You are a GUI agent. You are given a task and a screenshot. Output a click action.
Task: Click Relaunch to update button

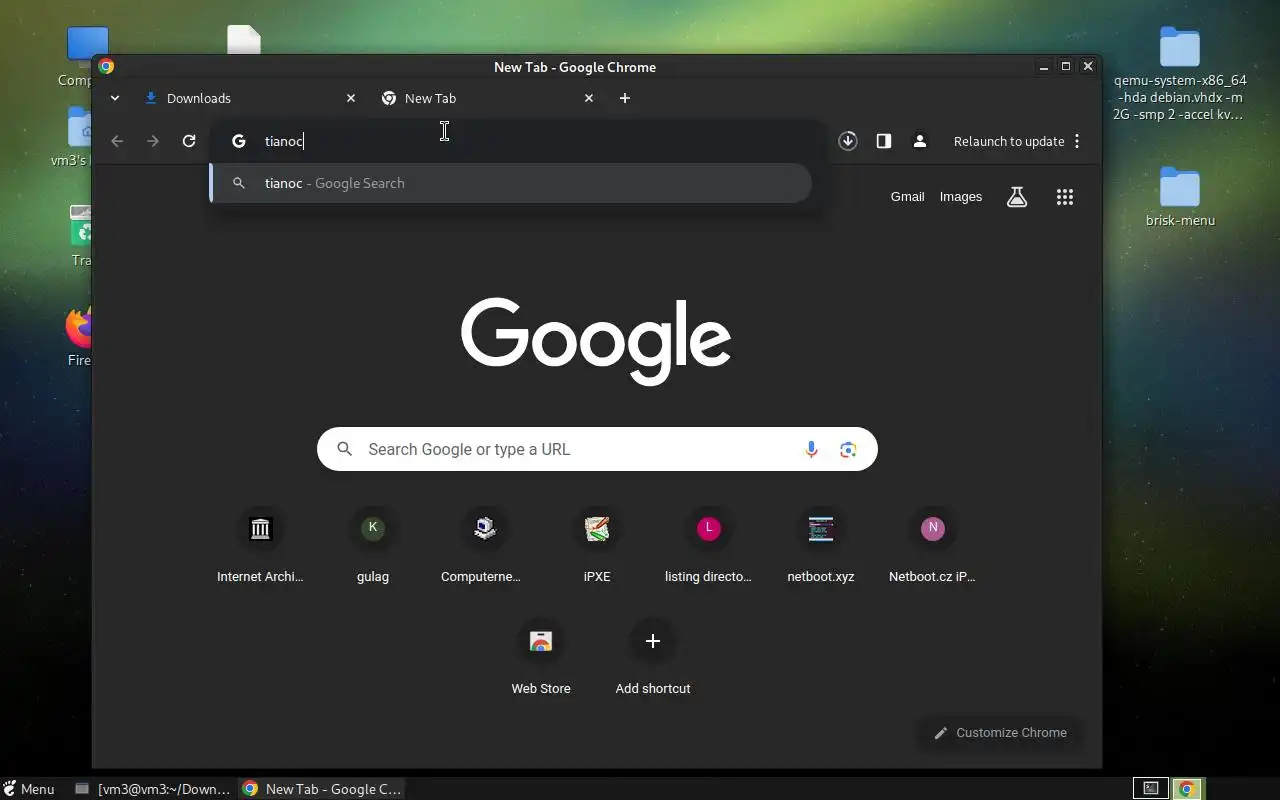[1009, 141]
